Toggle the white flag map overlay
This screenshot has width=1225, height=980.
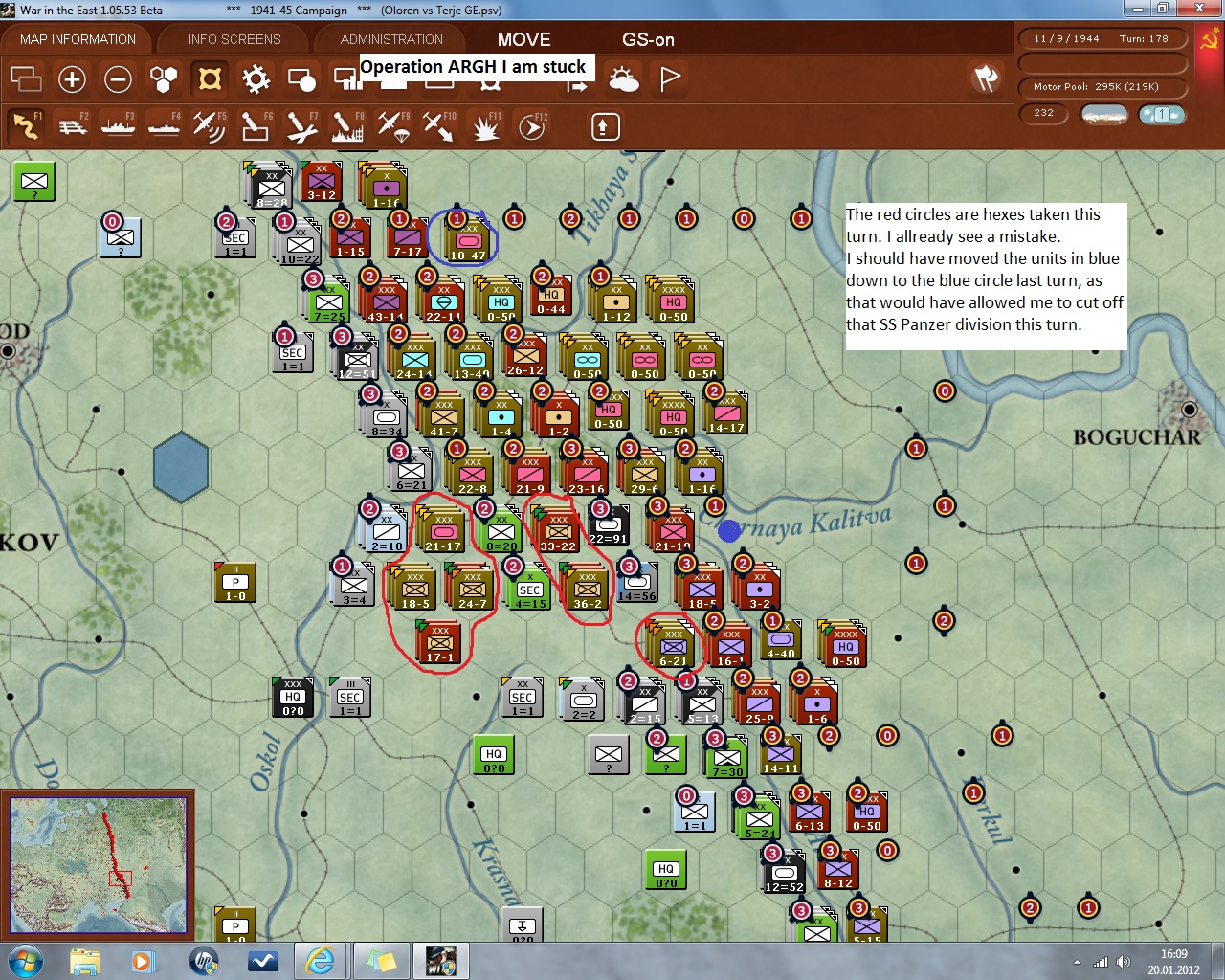(670, 78)
